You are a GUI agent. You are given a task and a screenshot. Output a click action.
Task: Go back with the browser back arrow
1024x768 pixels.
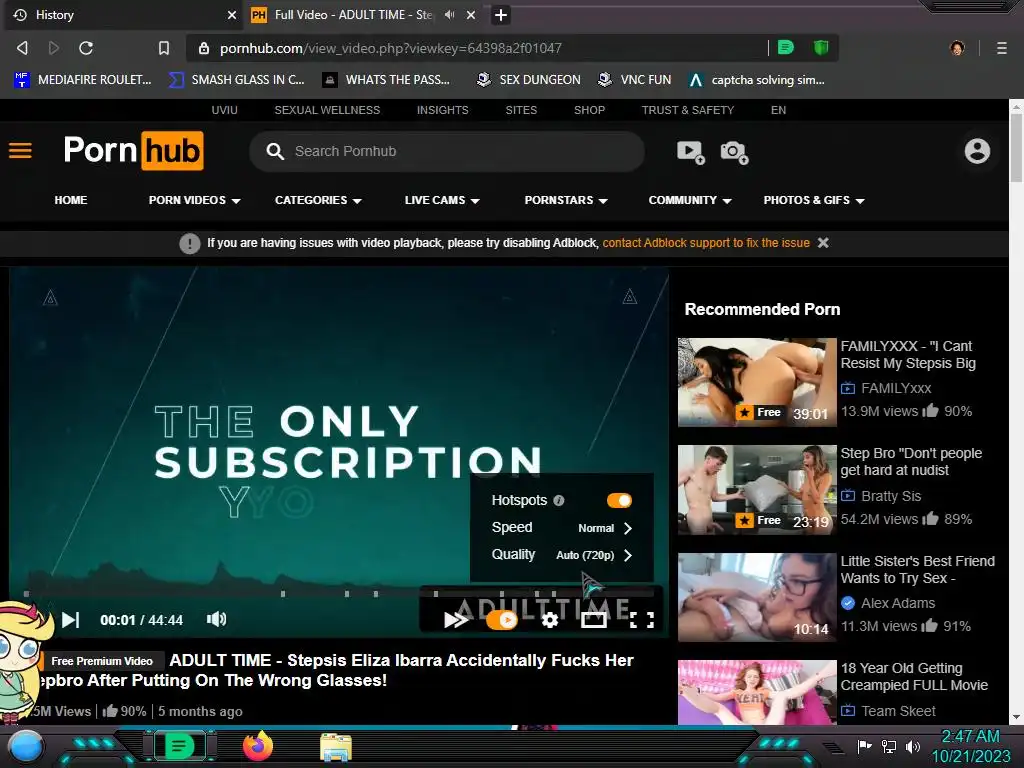click(22, 48)
